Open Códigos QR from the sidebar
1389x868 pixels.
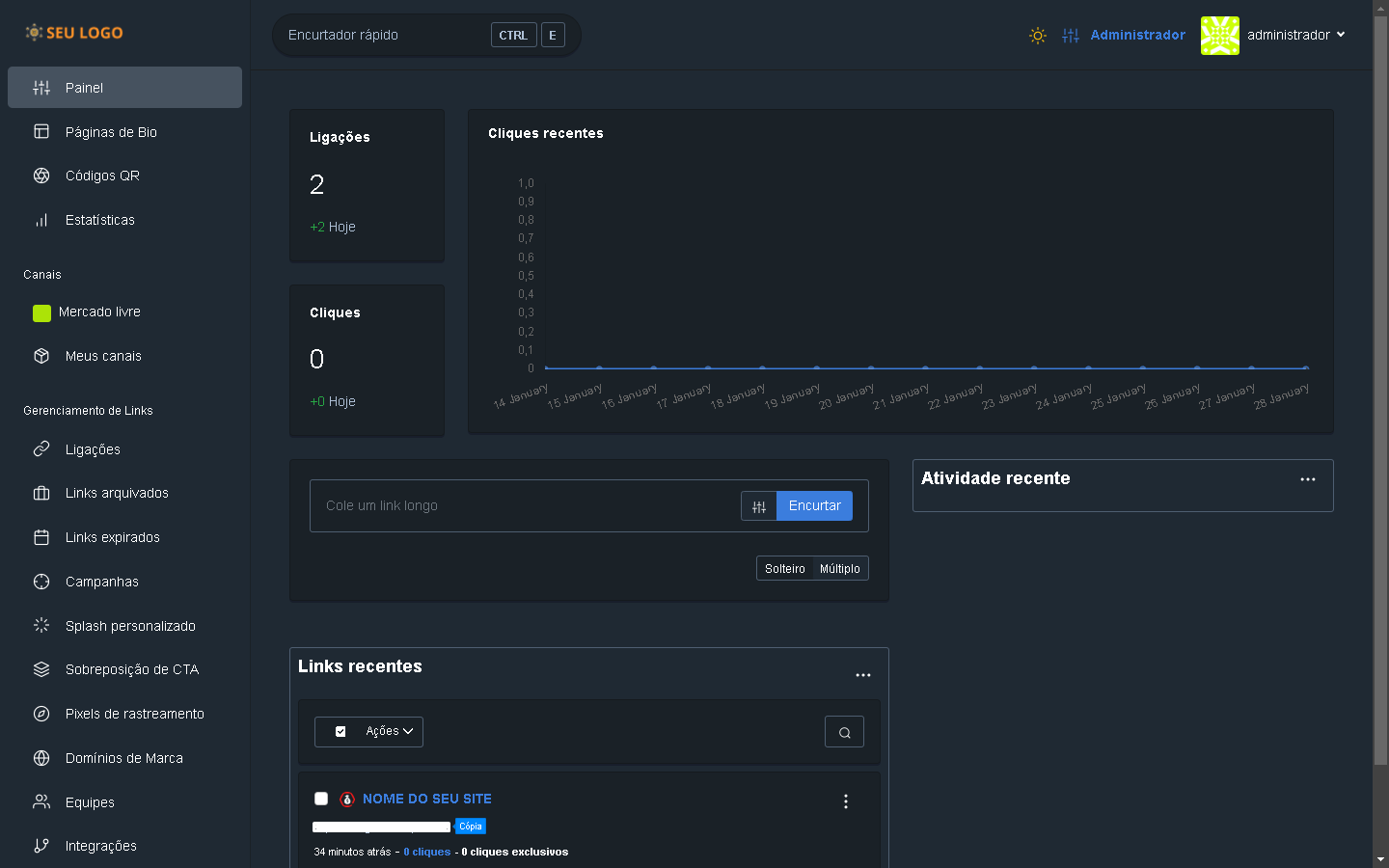(102, 176)
